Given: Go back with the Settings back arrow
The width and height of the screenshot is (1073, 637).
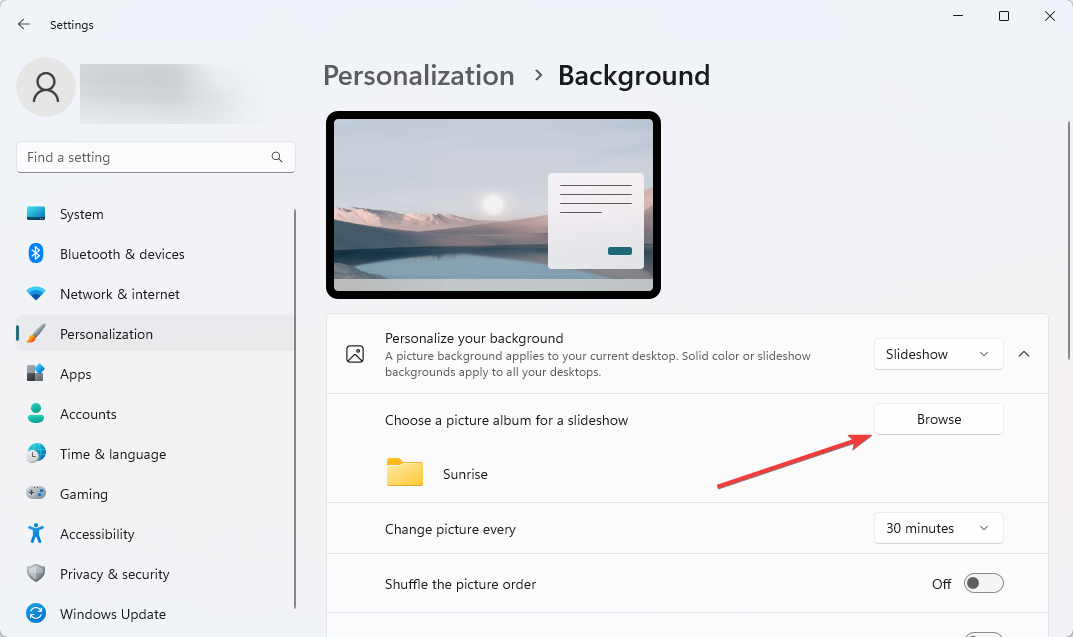Looking at the screenshot, I should click(x=24, y=25).
